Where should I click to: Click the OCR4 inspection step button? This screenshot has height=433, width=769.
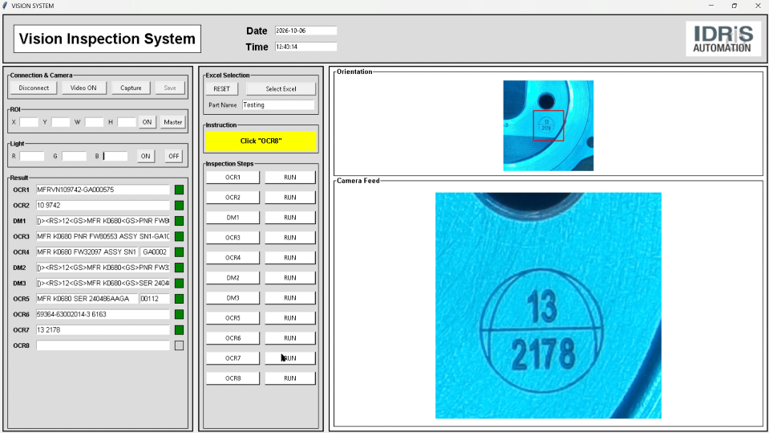233,258
